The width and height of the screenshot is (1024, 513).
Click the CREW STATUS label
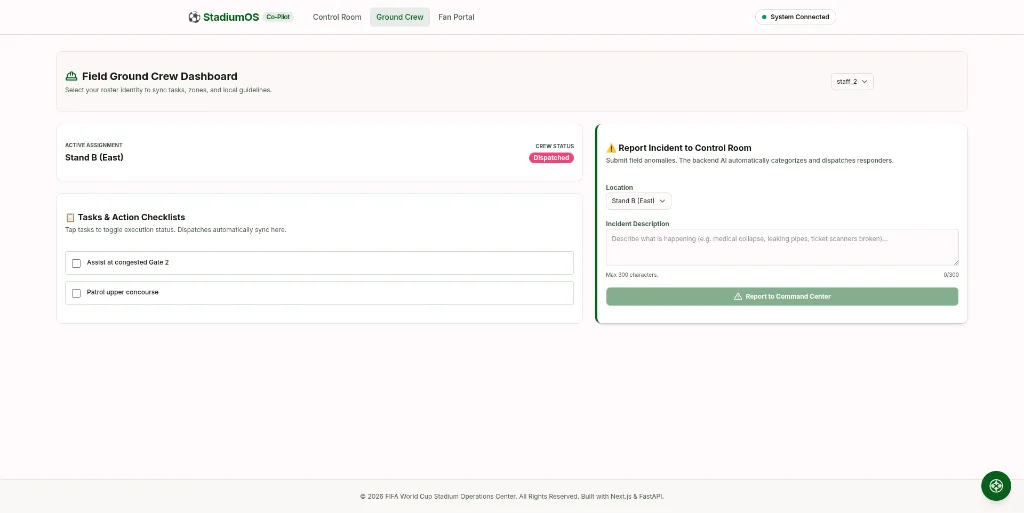(x=554, y=146)
